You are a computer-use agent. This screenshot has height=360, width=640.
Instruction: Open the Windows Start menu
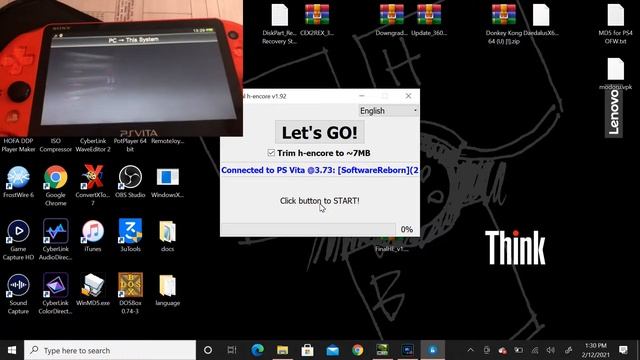(12, 350)
